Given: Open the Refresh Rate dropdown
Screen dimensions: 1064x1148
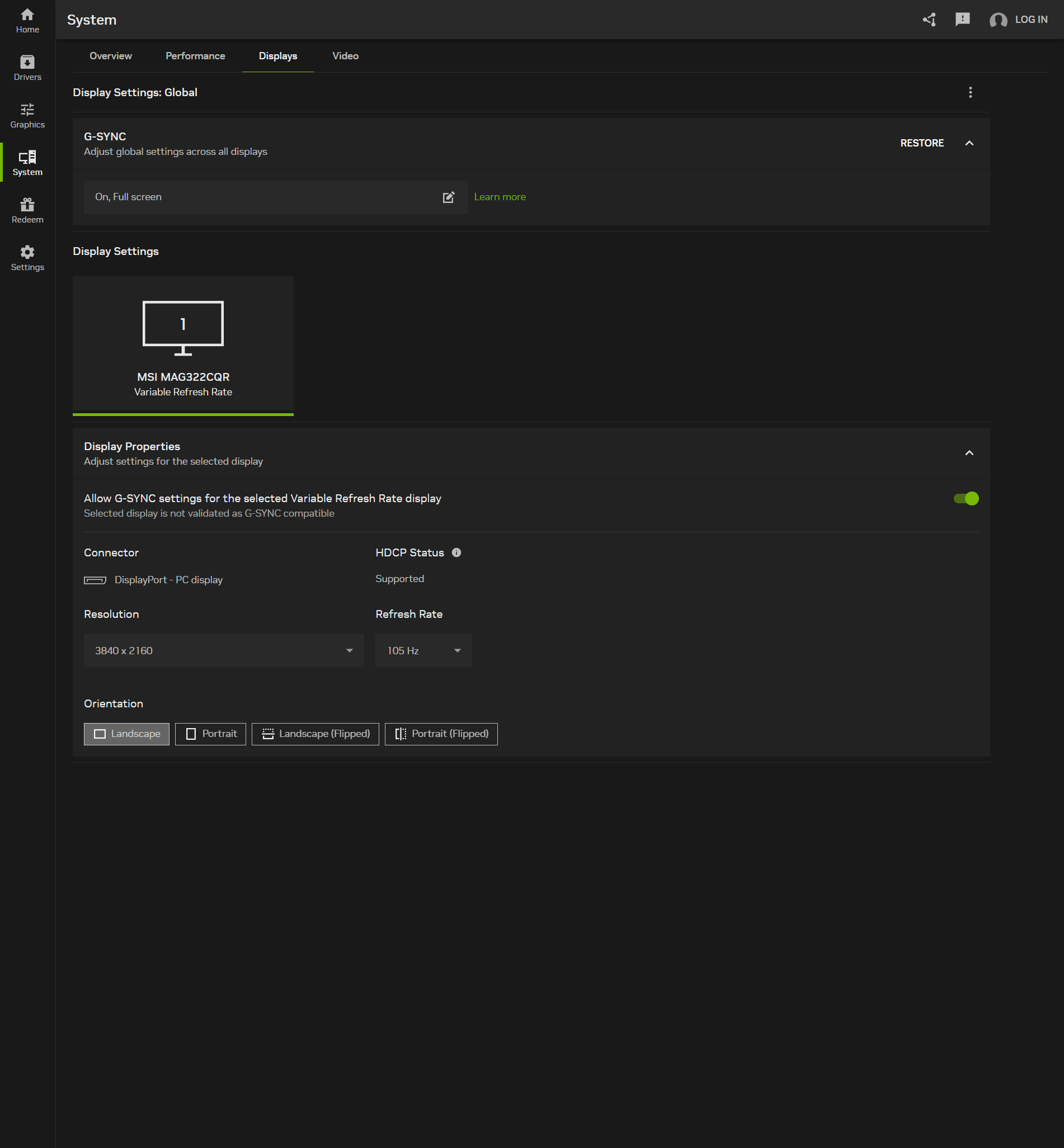Looking at the screenshot, I should point(423,650).
